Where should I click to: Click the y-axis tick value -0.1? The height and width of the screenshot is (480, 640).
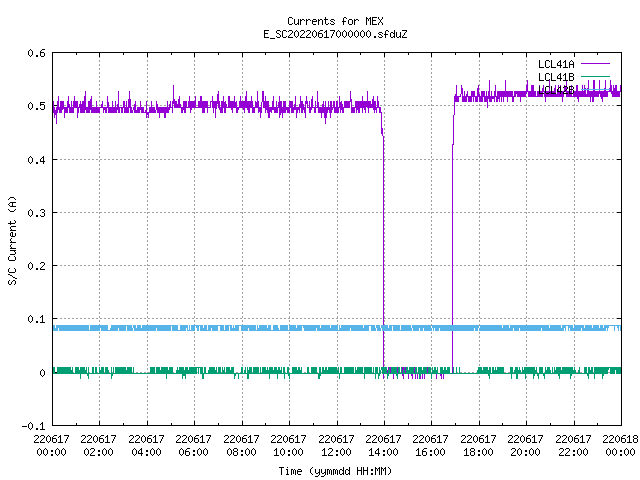(x=33, y=426)
